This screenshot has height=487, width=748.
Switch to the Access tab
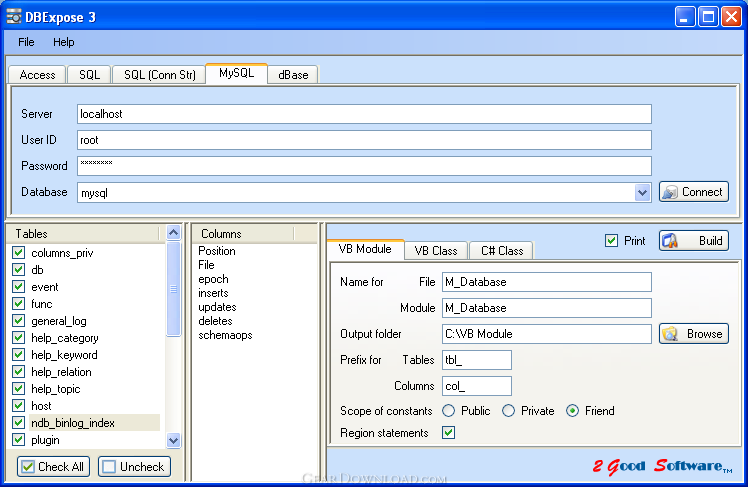click(x=37, y=74)
